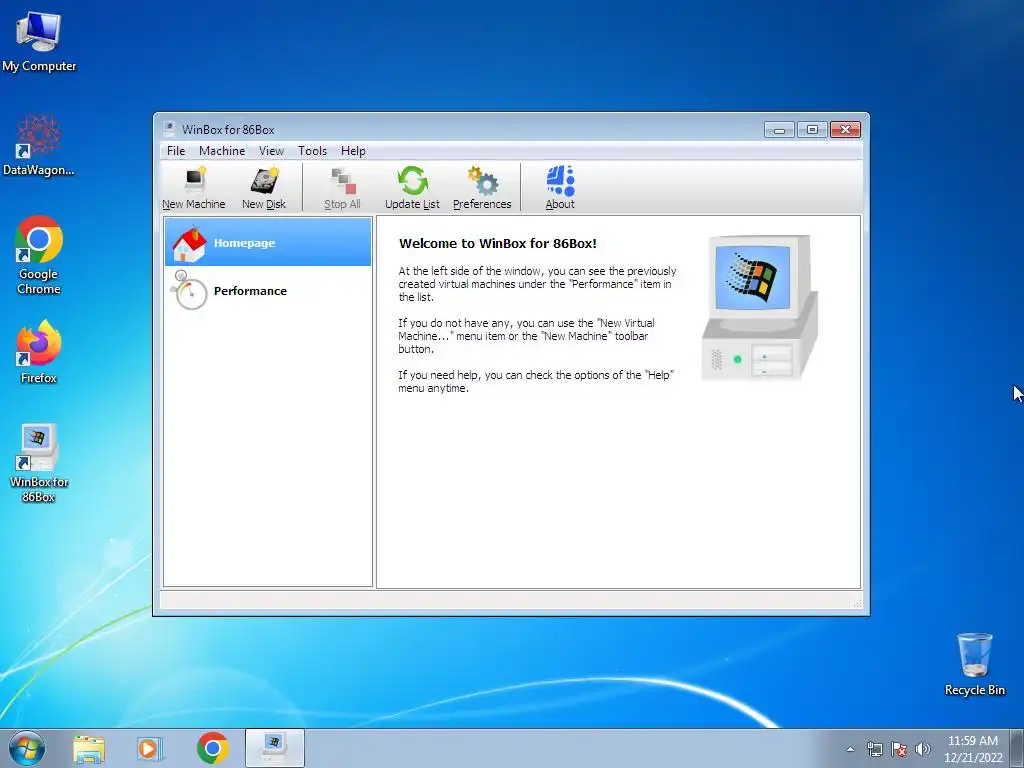Open the Tools menu

312,151
